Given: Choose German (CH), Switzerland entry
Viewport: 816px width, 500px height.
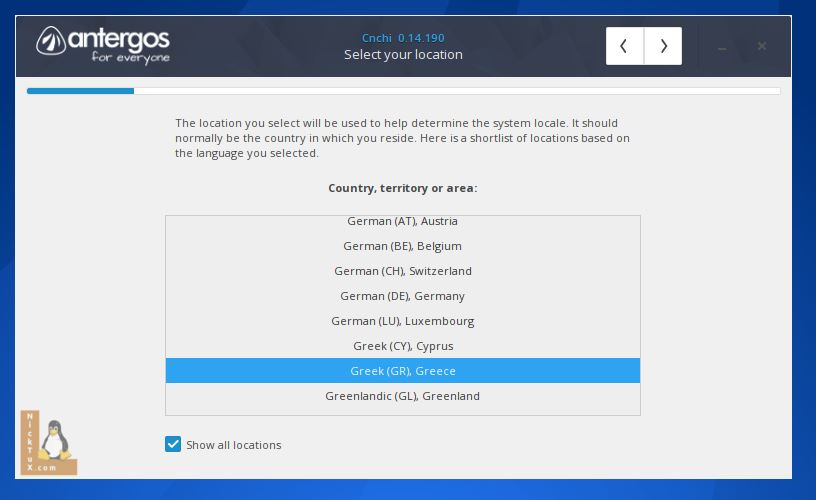Looking at the screenshot, I should tap(402, 271).
